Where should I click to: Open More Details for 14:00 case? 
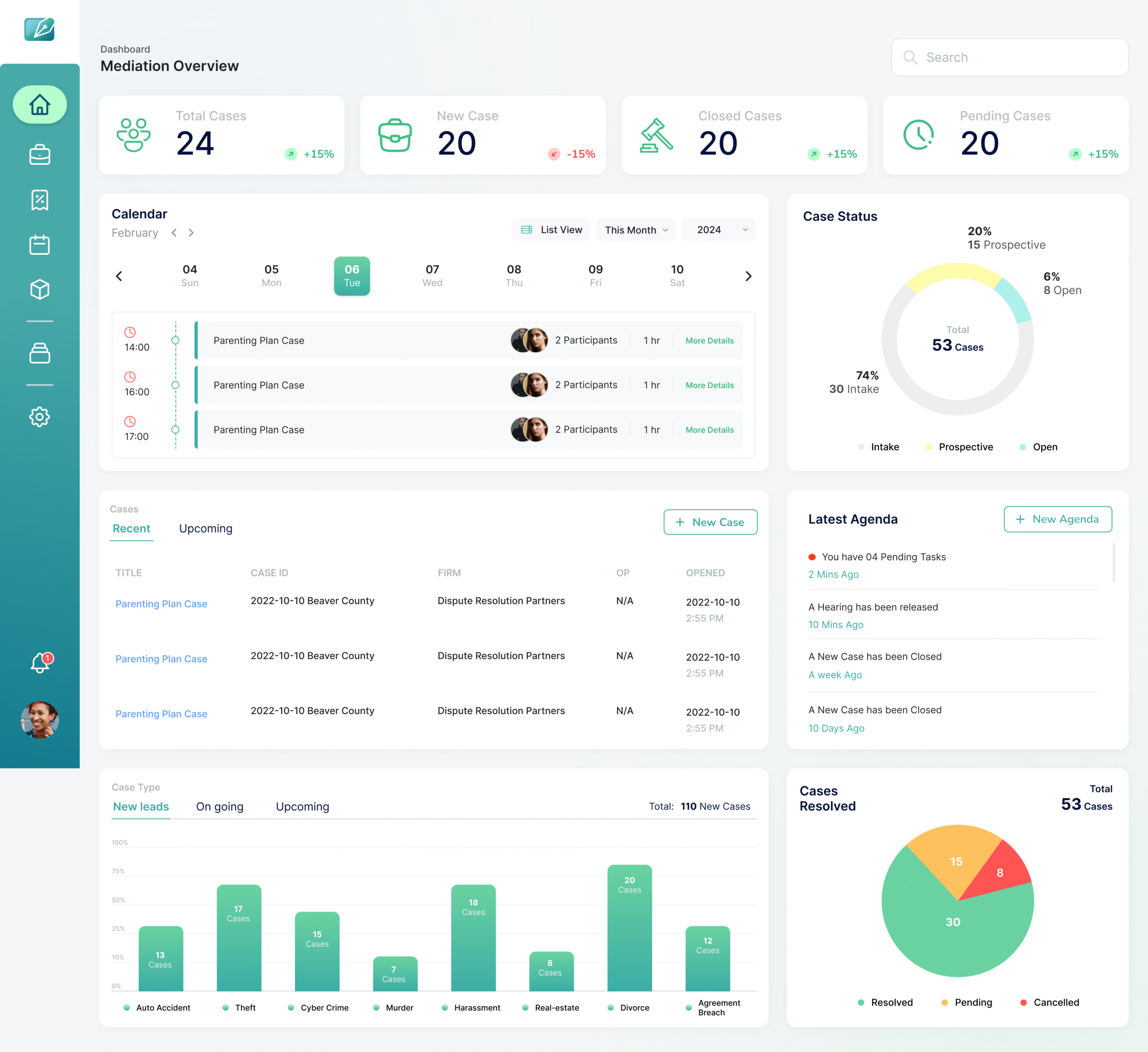tap(709, 340)
